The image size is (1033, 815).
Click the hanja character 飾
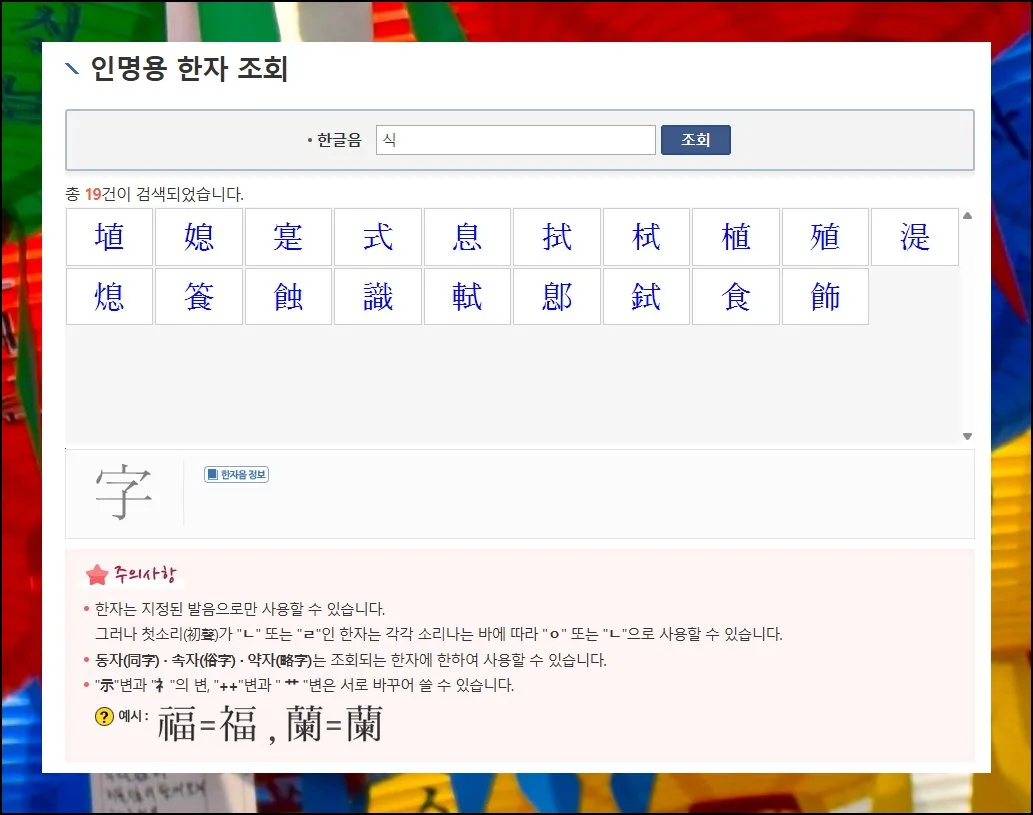coord(825,297)
